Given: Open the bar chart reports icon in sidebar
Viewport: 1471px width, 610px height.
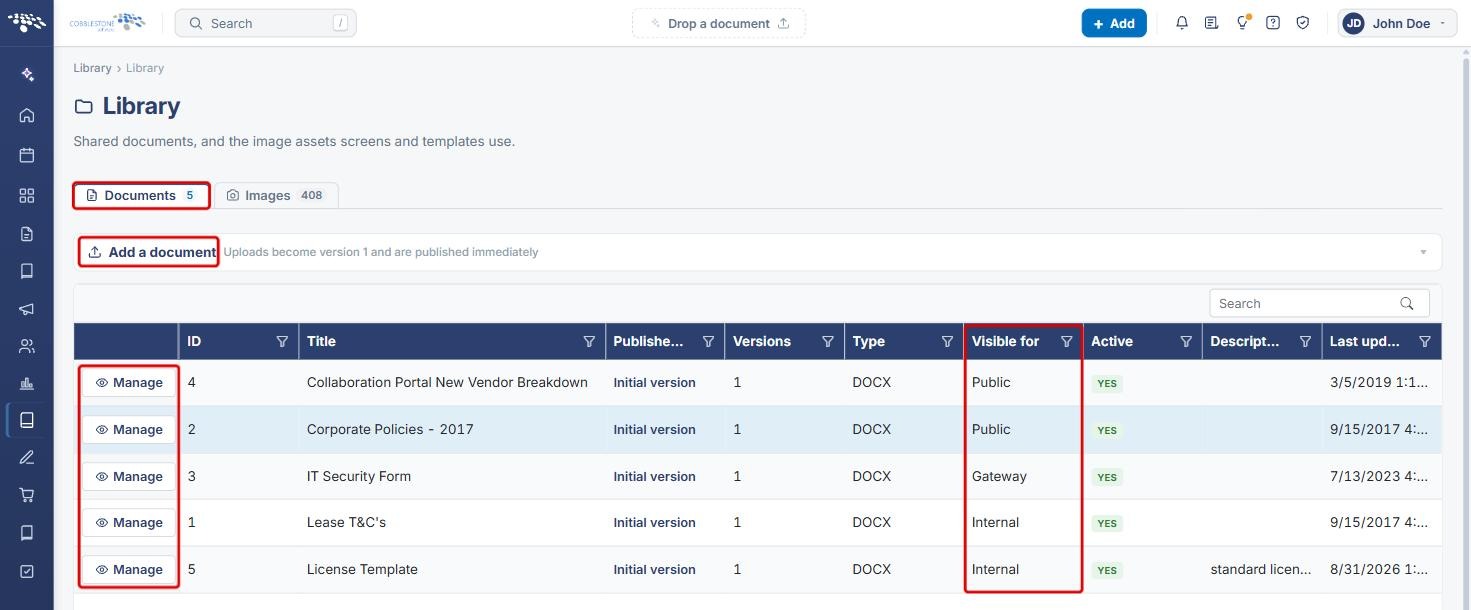Looking at the screenshot, I should coord(27,384).
